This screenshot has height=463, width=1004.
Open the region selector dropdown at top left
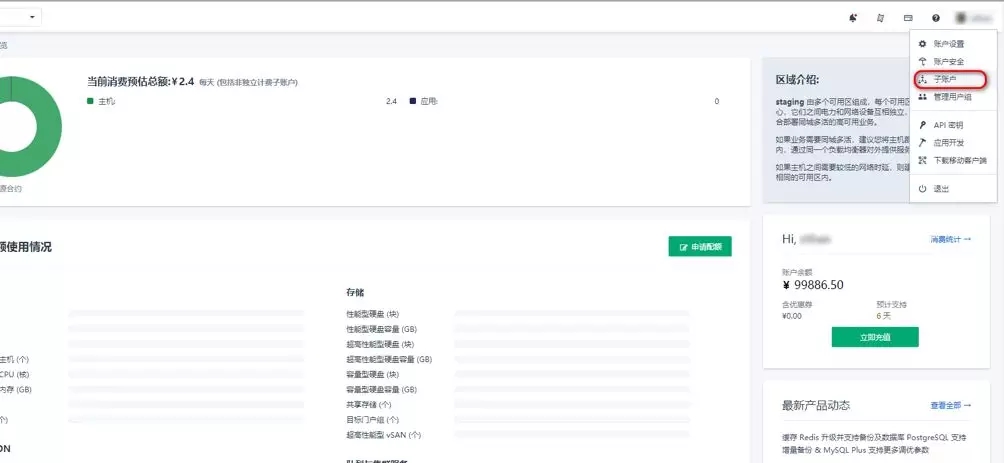coord(20,17)
